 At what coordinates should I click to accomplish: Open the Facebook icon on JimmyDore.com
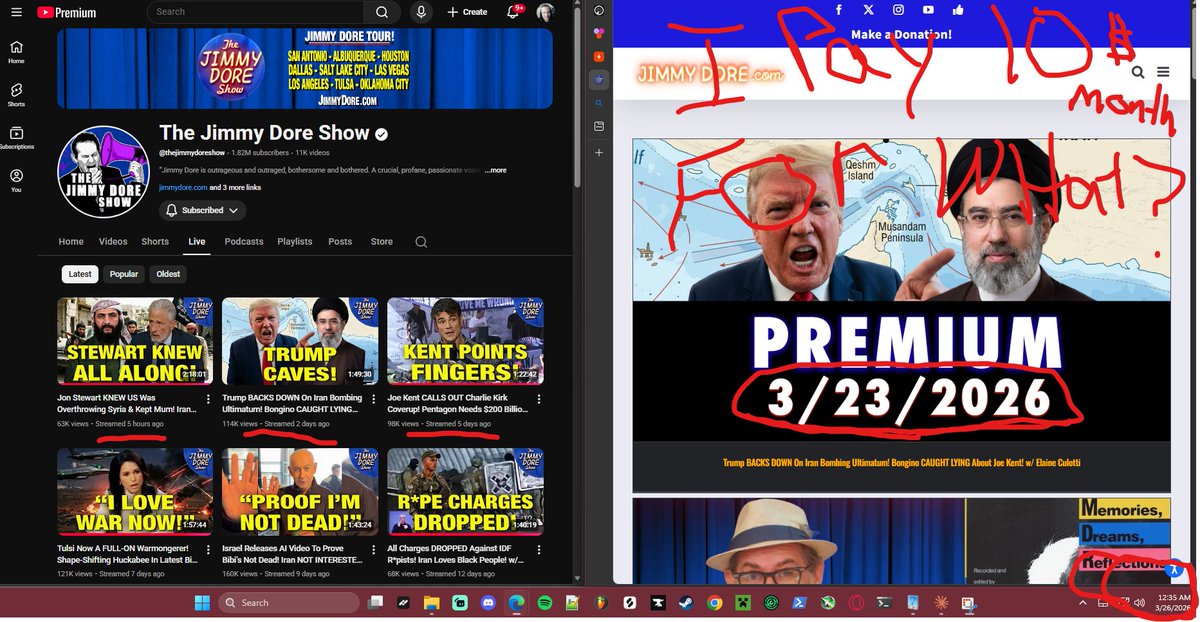coord(839,10)
